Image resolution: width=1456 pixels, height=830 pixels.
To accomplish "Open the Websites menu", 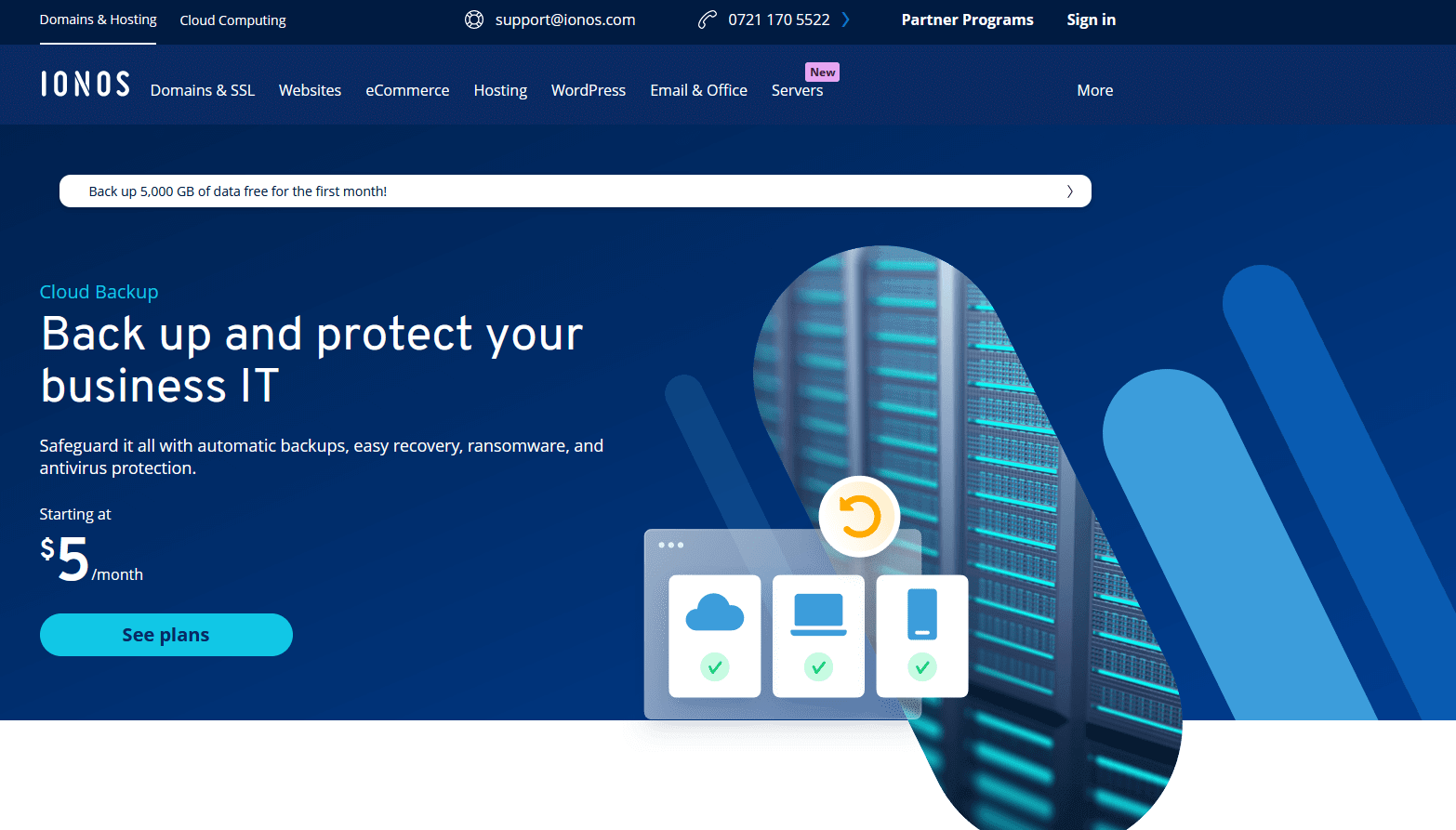I will click(x=310, y=90).
